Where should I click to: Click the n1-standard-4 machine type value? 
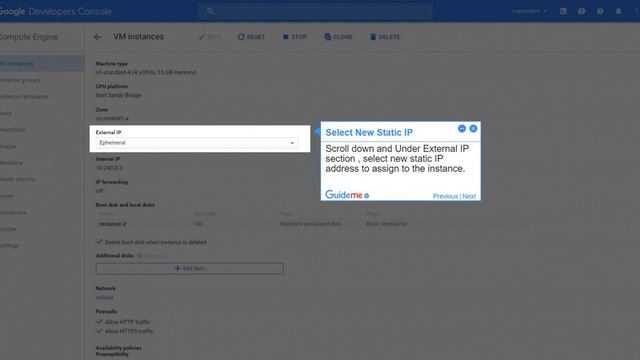[x=146, y=72]
